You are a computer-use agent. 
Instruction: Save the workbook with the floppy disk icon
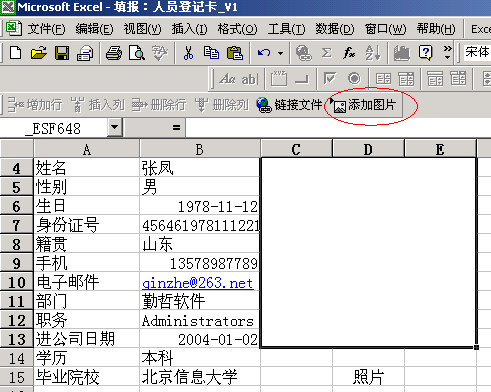(62, 53)
